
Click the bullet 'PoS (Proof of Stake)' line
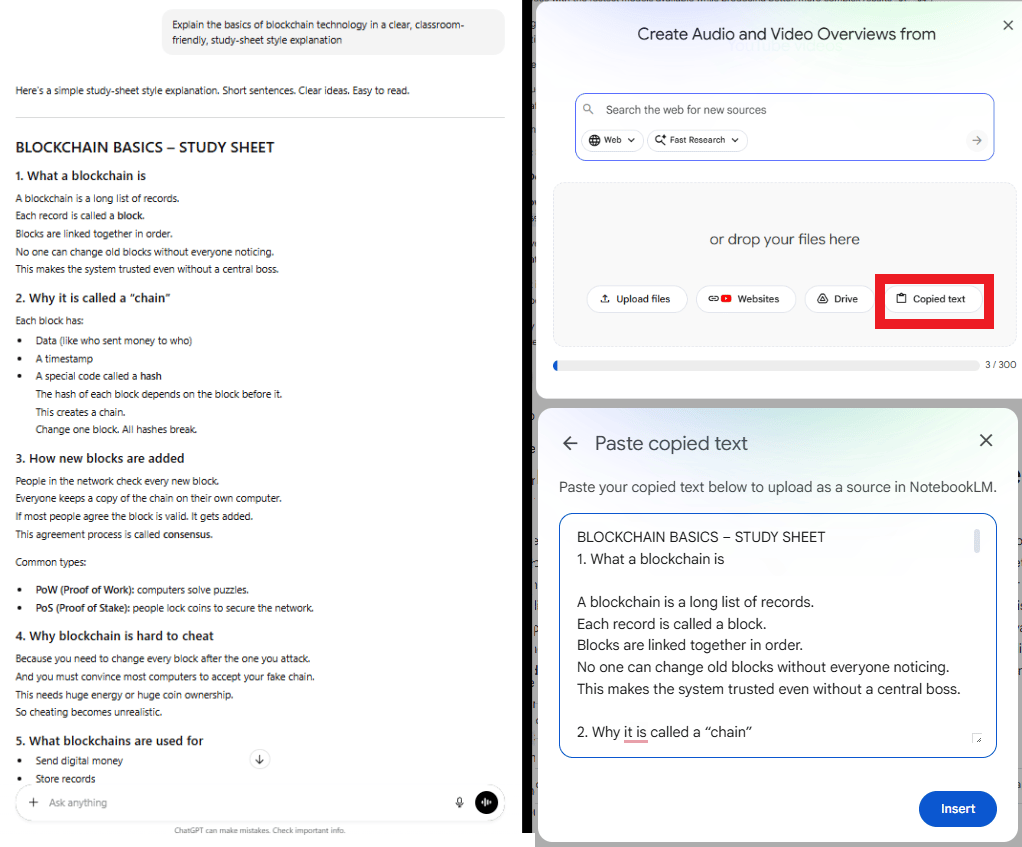174,609
